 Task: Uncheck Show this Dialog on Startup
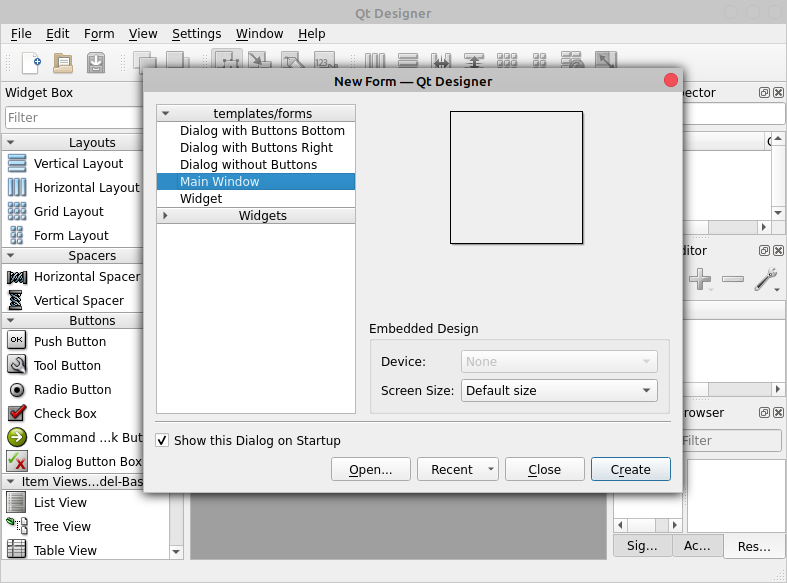(163, 440)
